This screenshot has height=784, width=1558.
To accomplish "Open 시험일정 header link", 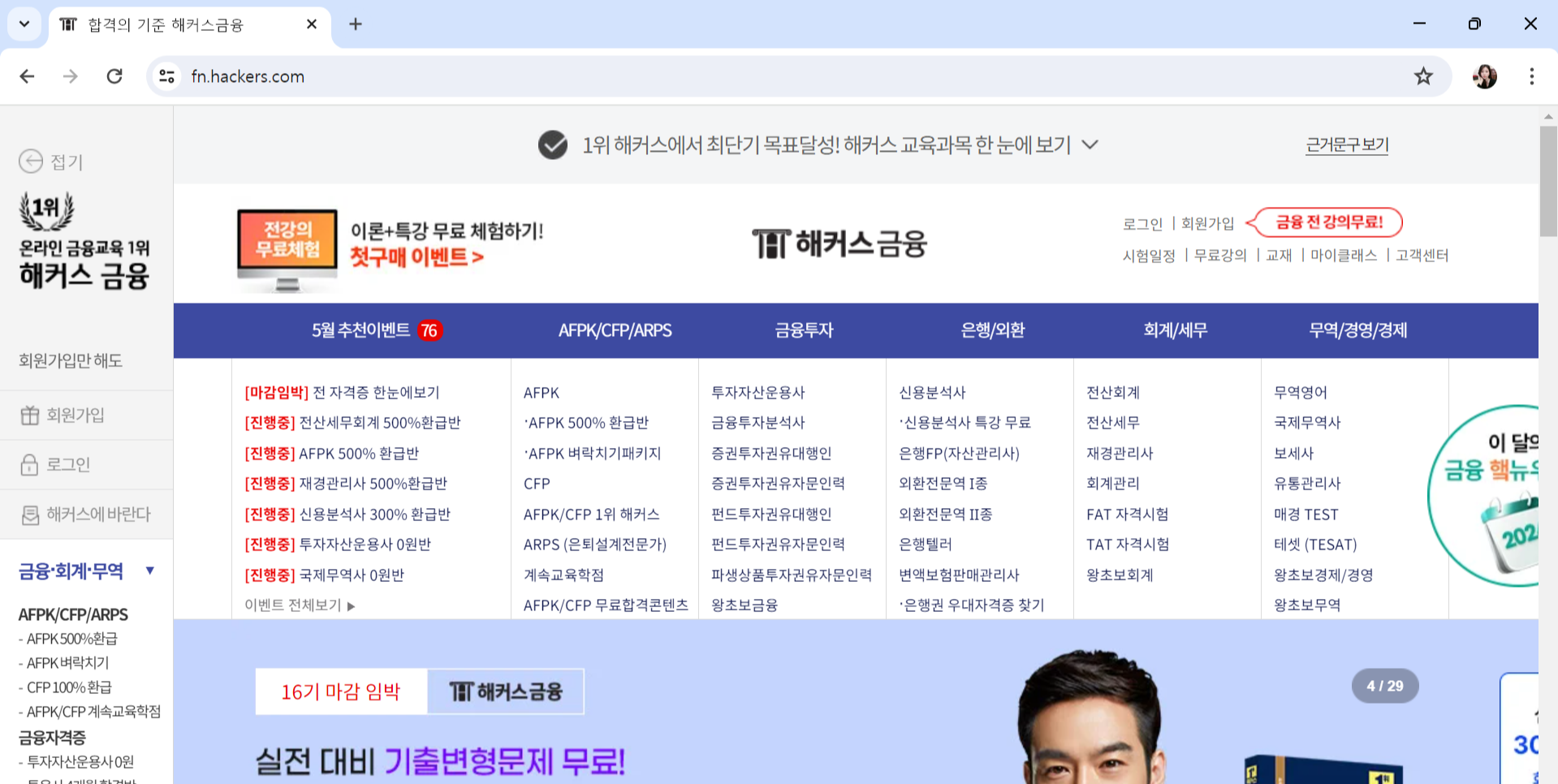I will pyautogui.click(x=1149, y=256).
